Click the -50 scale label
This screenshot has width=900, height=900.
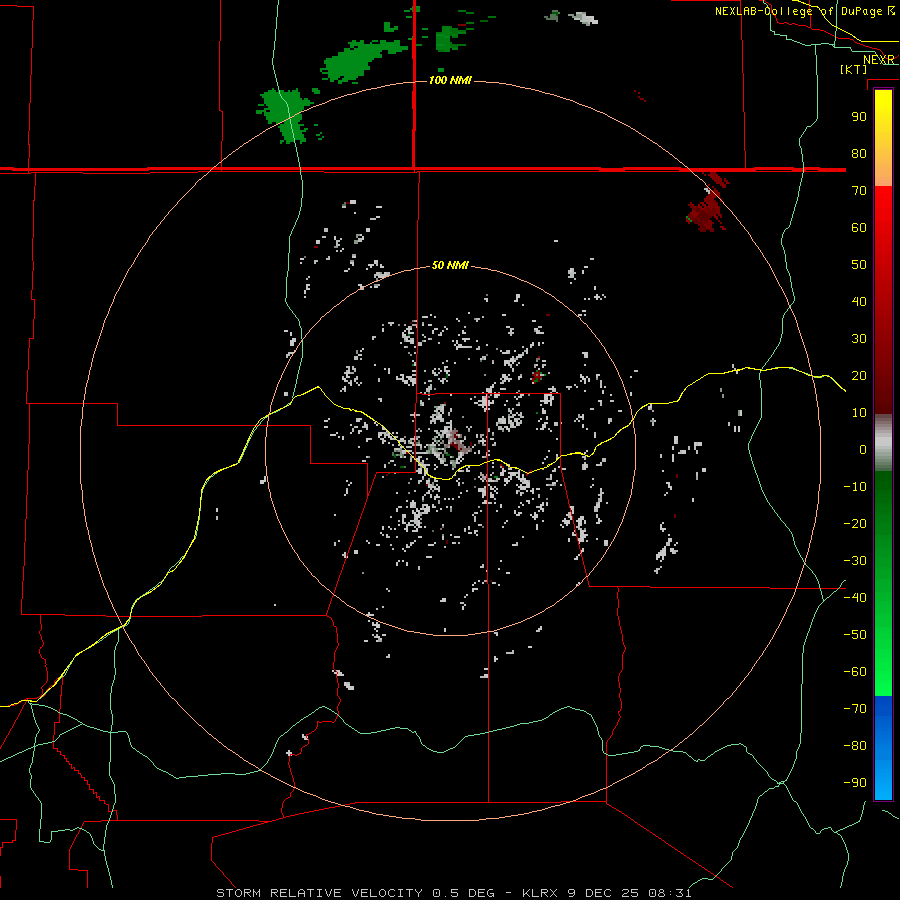(855, 635)
